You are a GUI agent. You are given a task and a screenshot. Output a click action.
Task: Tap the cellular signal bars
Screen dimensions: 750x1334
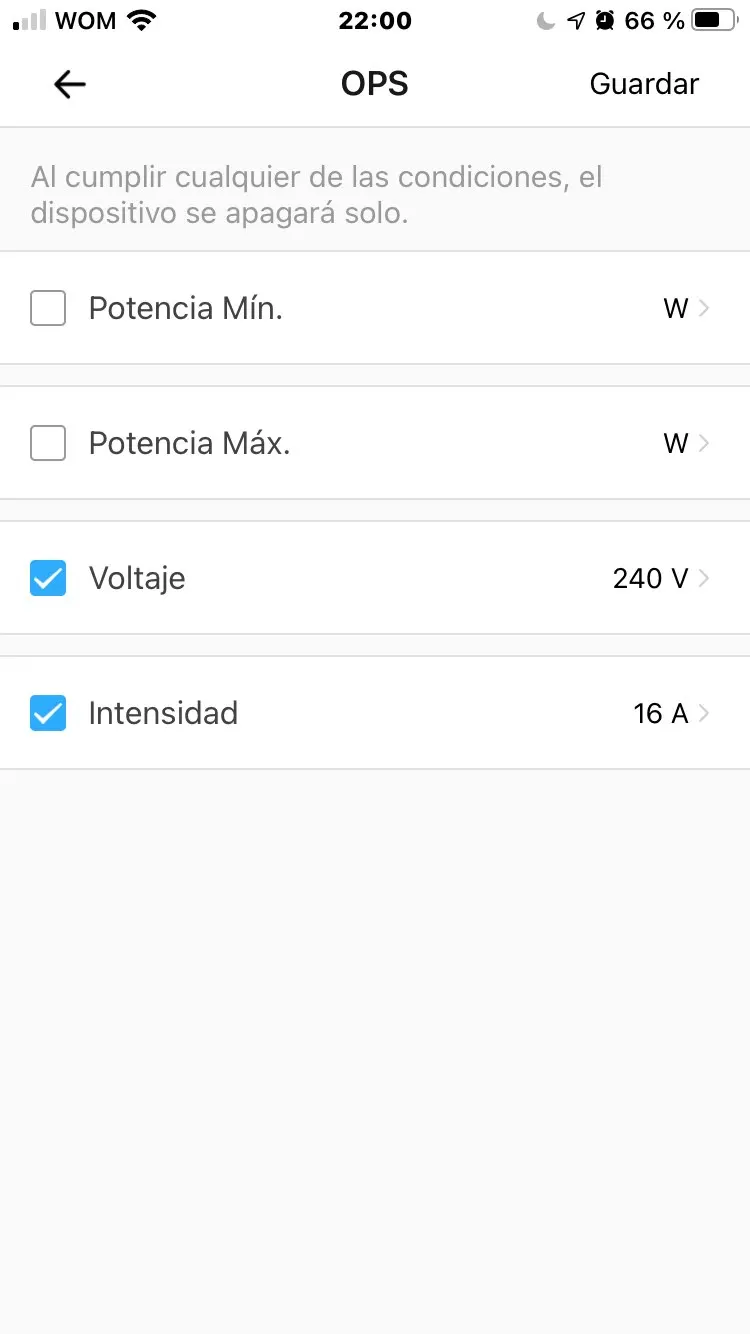pos(30,21)
